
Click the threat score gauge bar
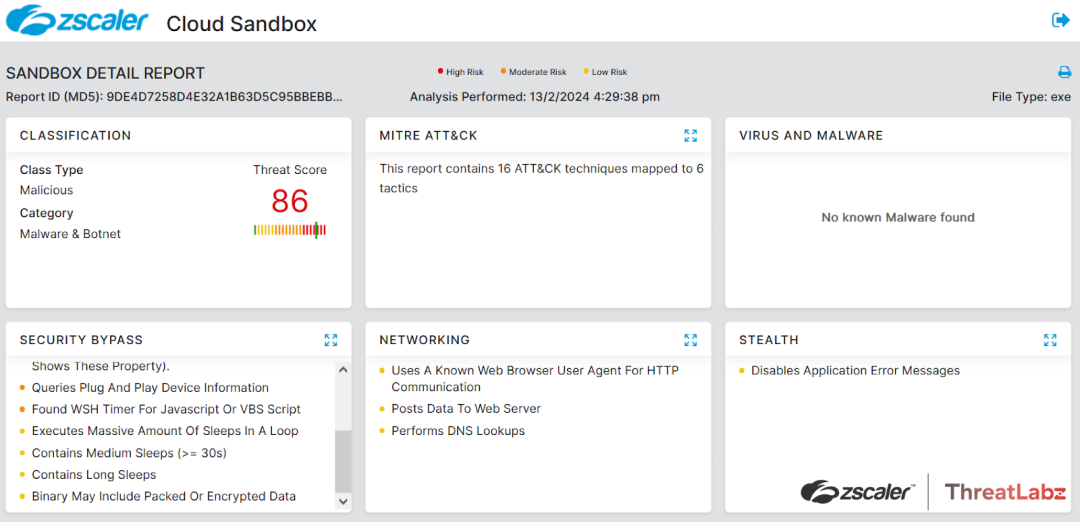290,230
